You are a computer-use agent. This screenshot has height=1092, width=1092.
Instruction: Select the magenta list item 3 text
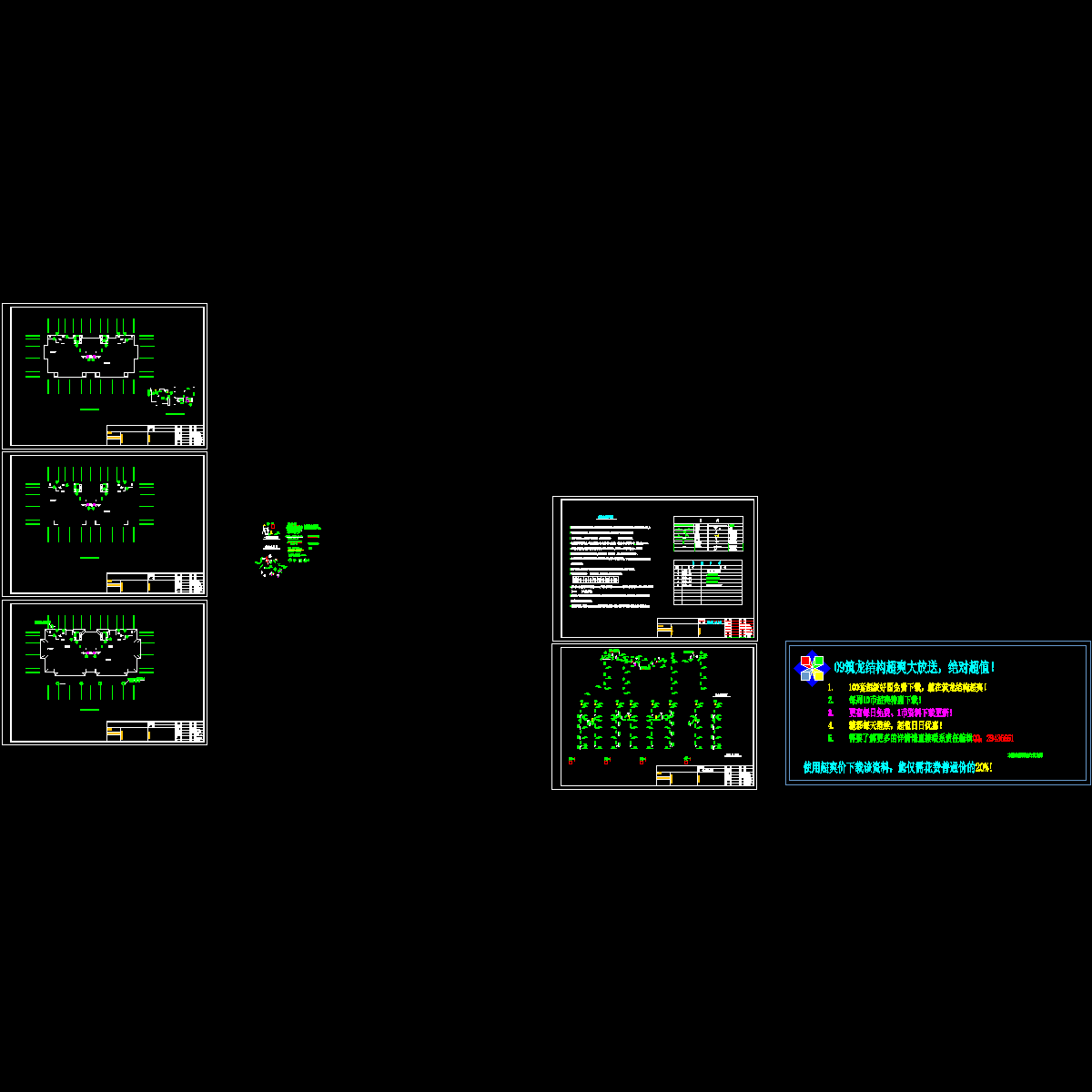(x=899, y=713)
